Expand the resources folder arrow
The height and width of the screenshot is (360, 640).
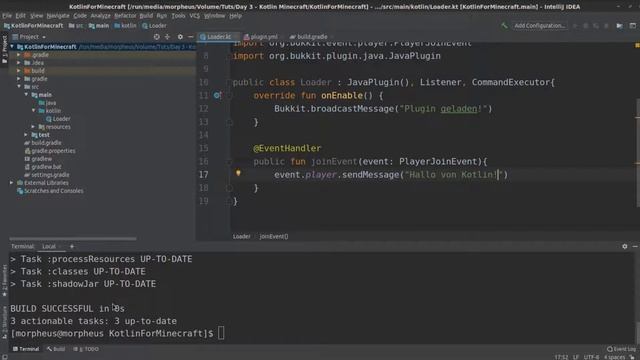34,127
